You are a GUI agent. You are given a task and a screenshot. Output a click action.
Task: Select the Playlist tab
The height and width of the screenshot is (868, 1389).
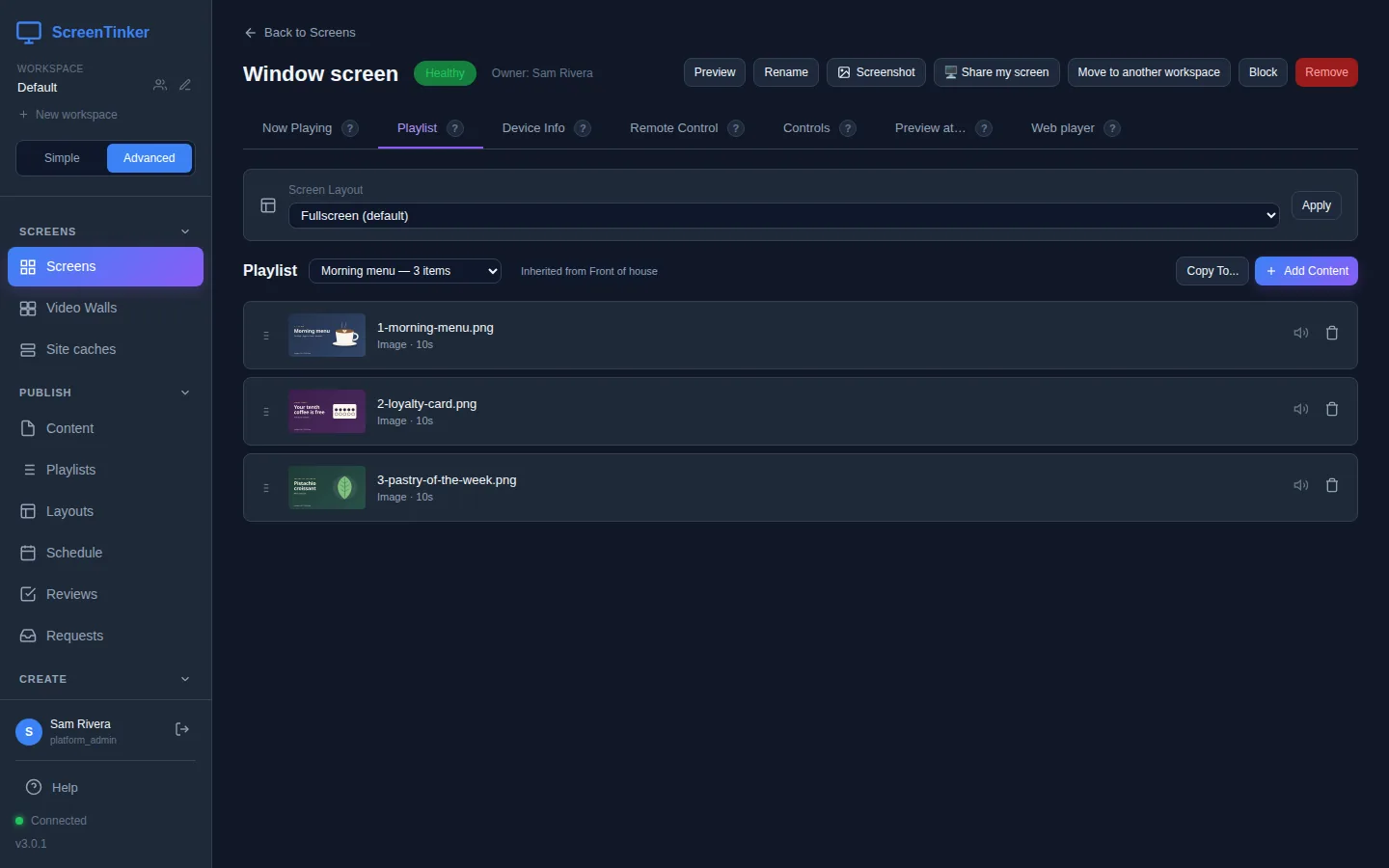click(x=418, y=128)
